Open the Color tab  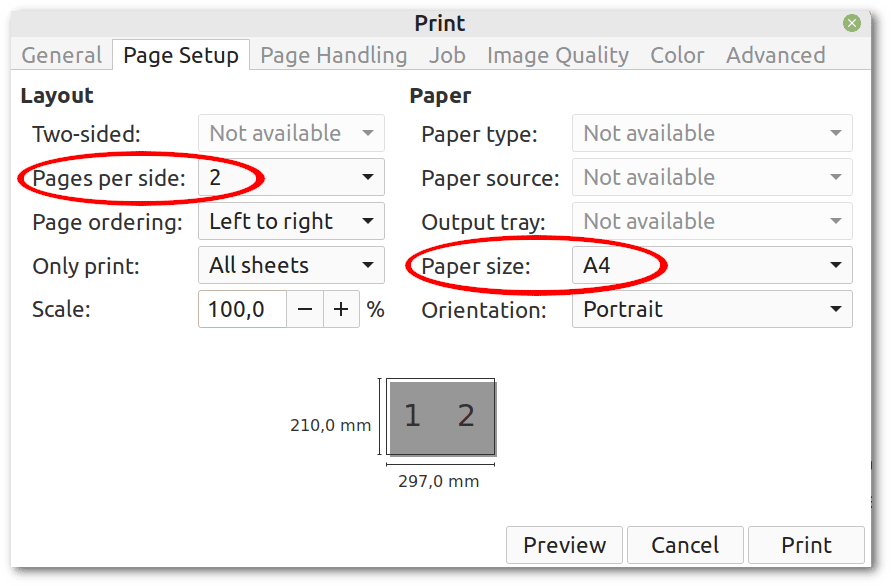click(677, 55)
